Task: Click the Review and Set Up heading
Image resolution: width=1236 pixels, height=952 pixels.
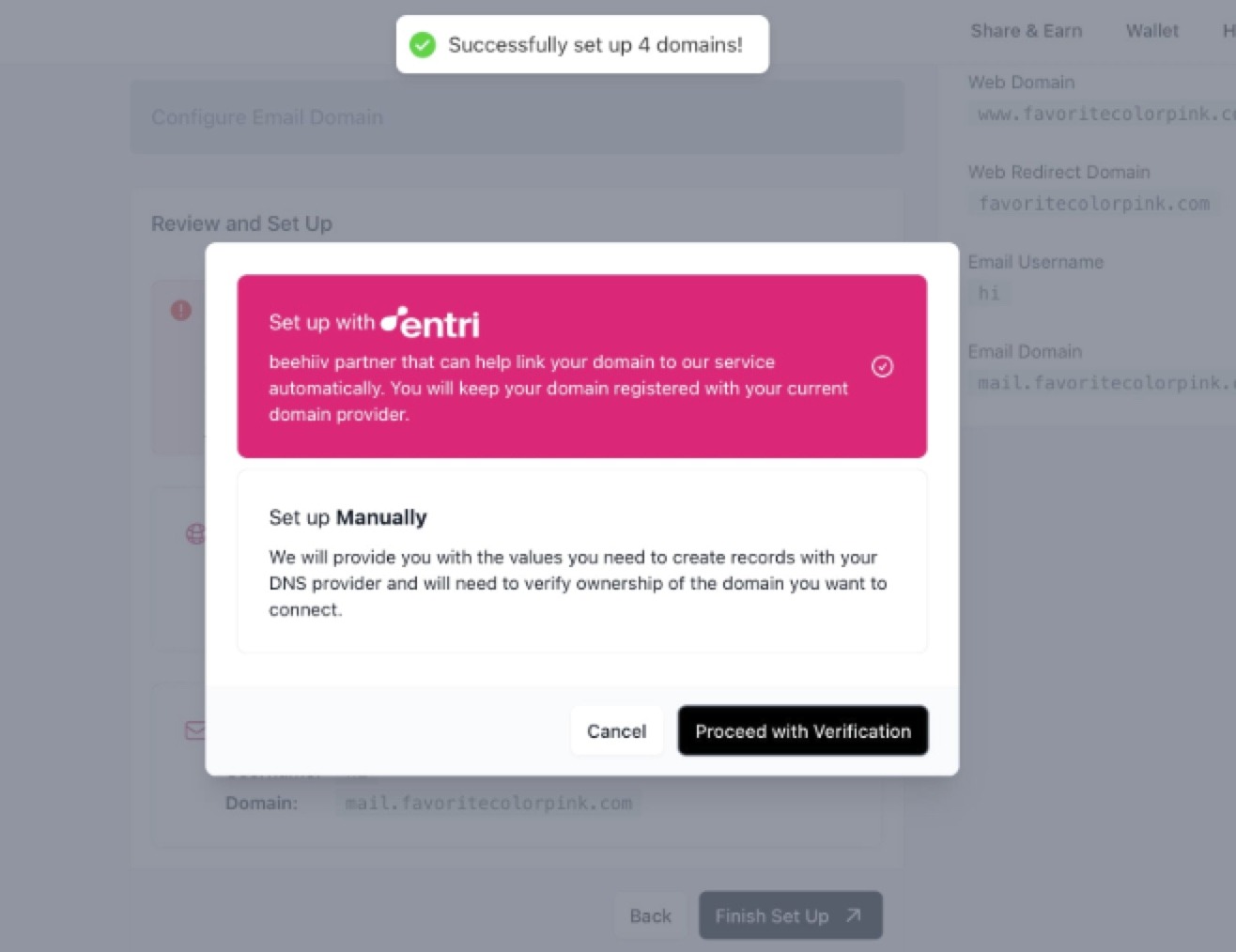Action: (241, 223)
